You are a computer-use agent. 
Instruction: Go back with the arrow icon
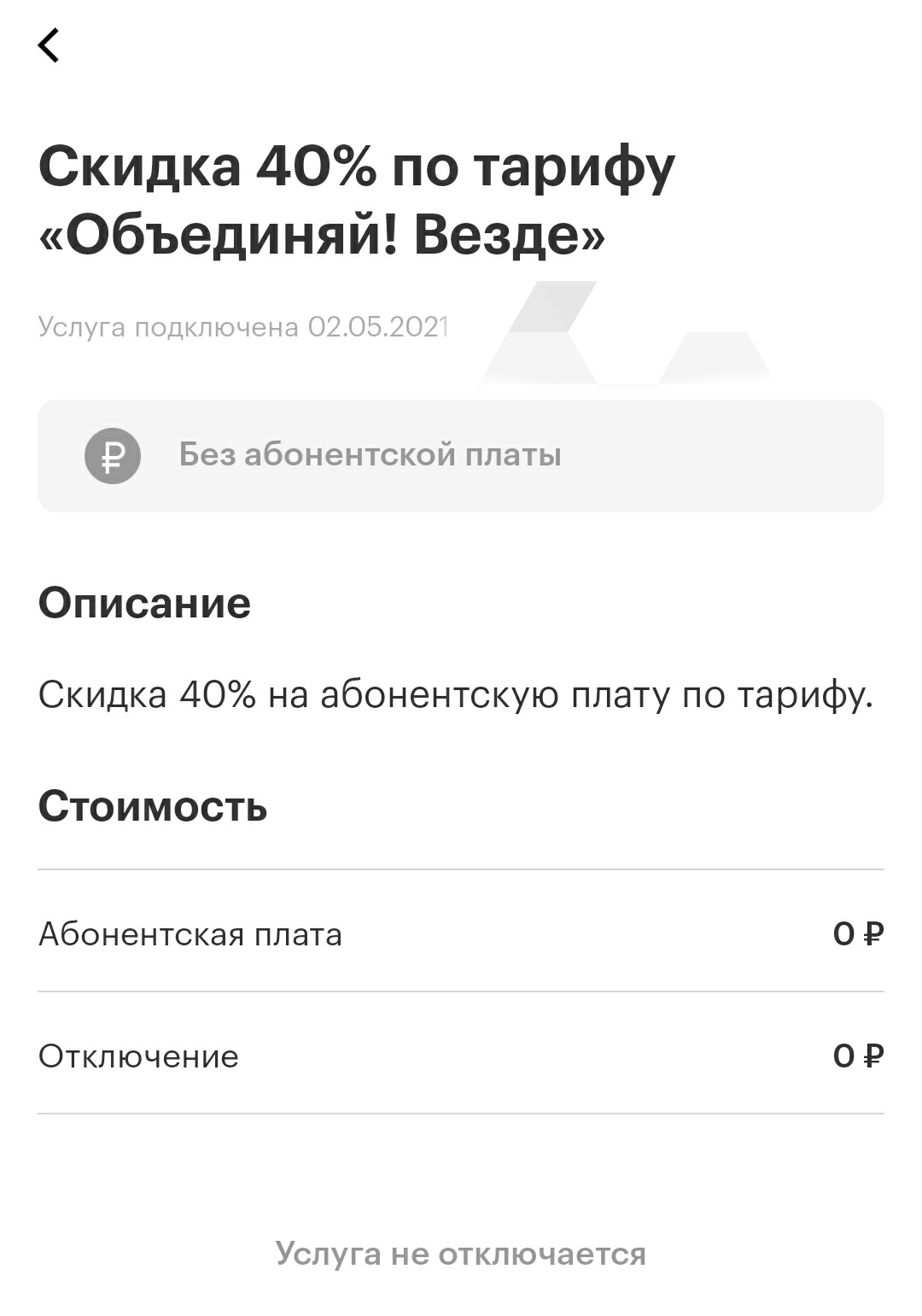[49, 45]
